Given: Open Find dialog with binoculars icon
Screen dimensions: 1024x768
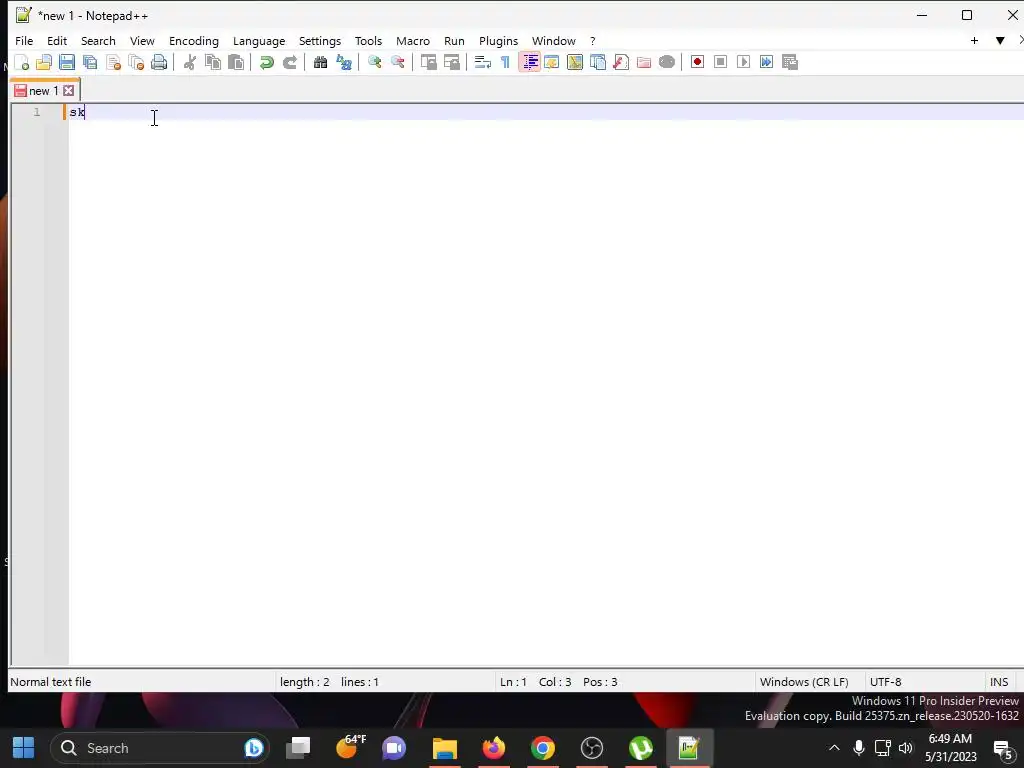Looking at the screenshot, I should click(x=320, y=62).
